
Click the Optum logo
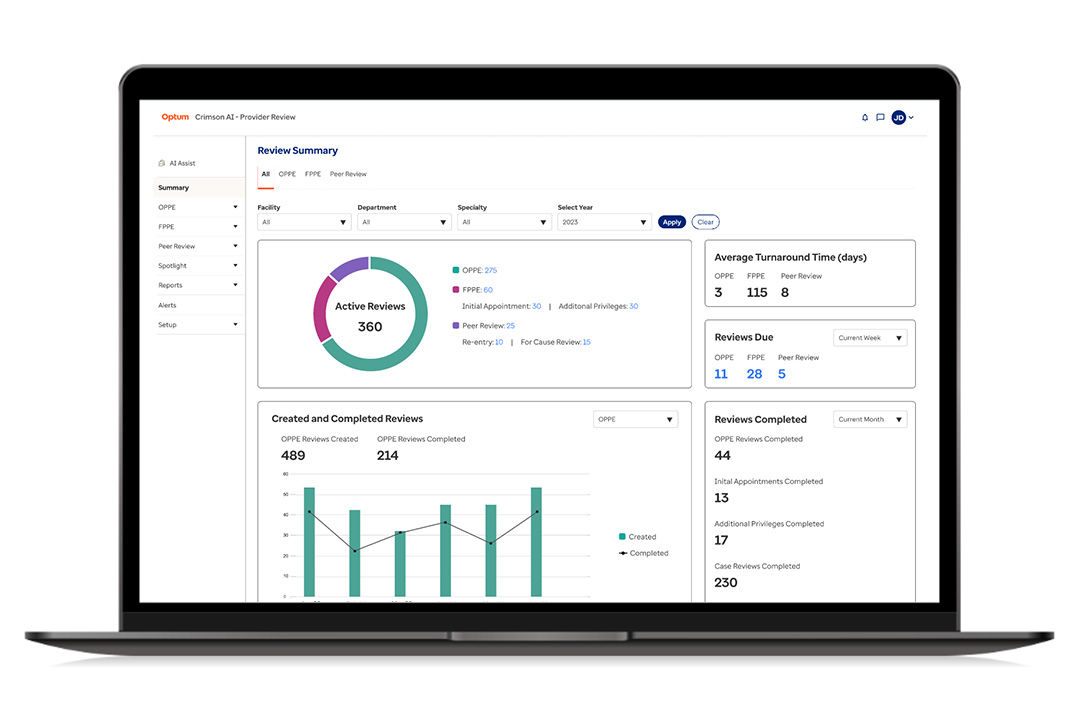click(175, 117)
